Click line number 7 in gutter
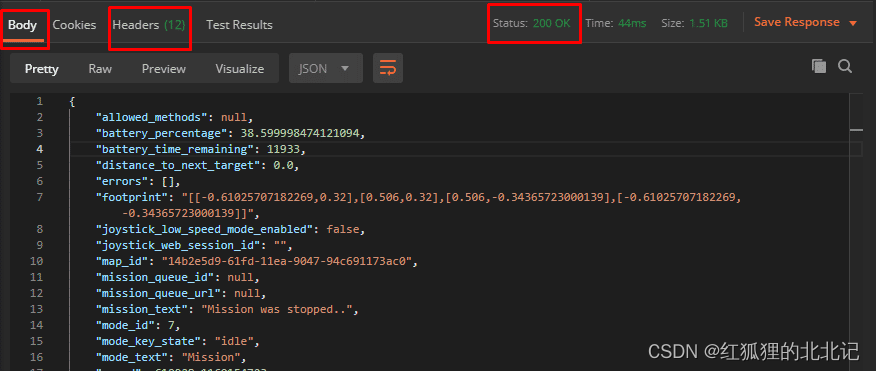The height and width of the screenshot is (371, 876). point(39,197)
